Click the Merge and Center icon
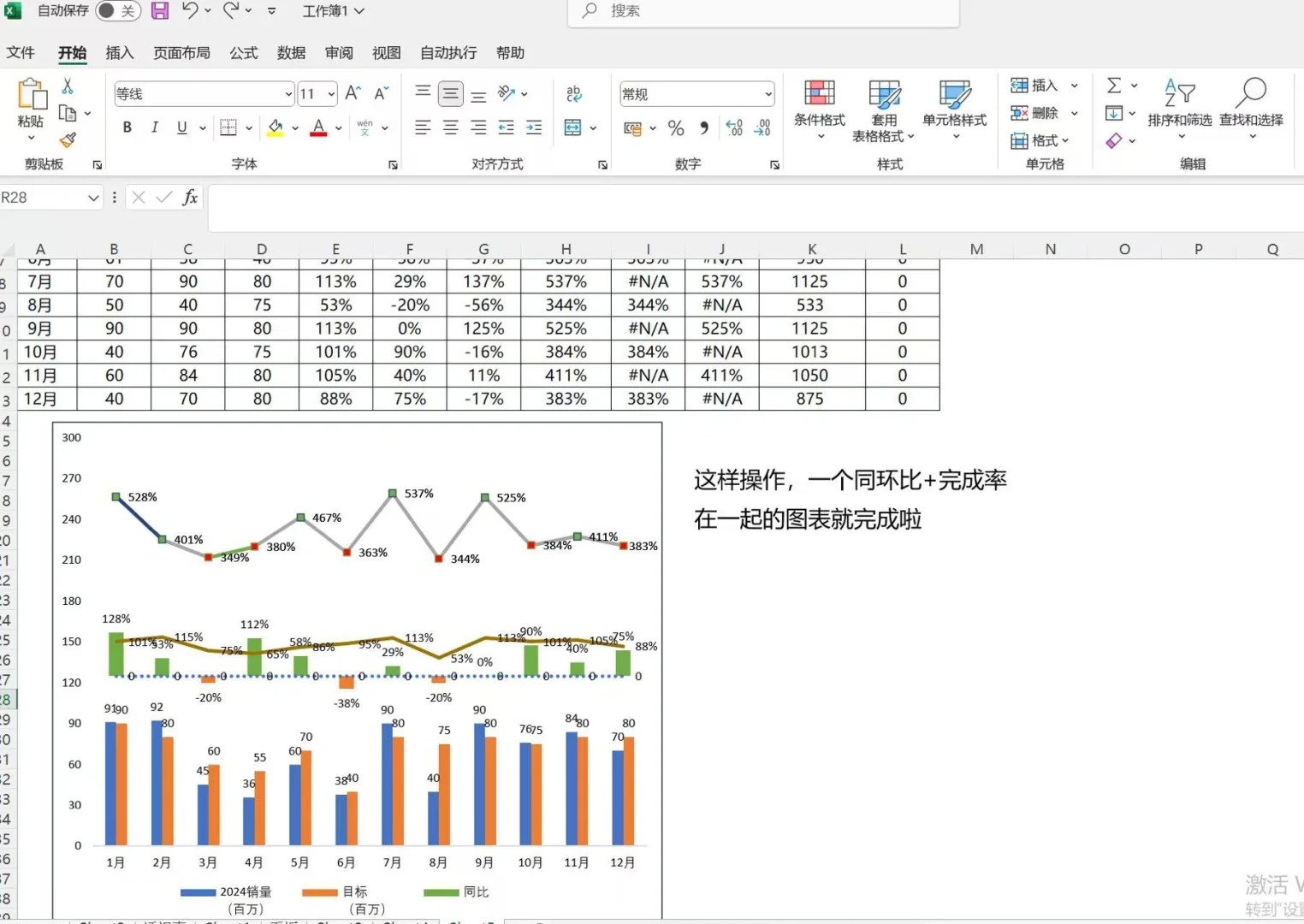 click(x=573, y=127)
